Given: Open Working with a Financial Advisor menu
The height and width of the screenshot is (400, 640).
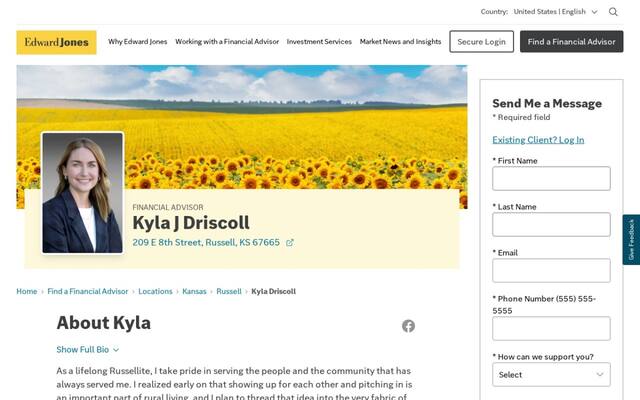Looking at the screenshot, I should (x=227, y=42).
